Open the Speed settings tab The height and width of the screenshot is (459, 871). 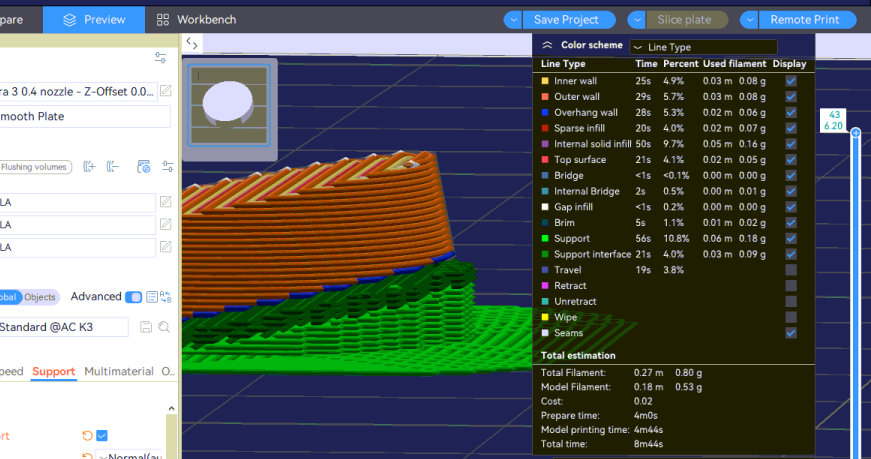pos(11,371)
